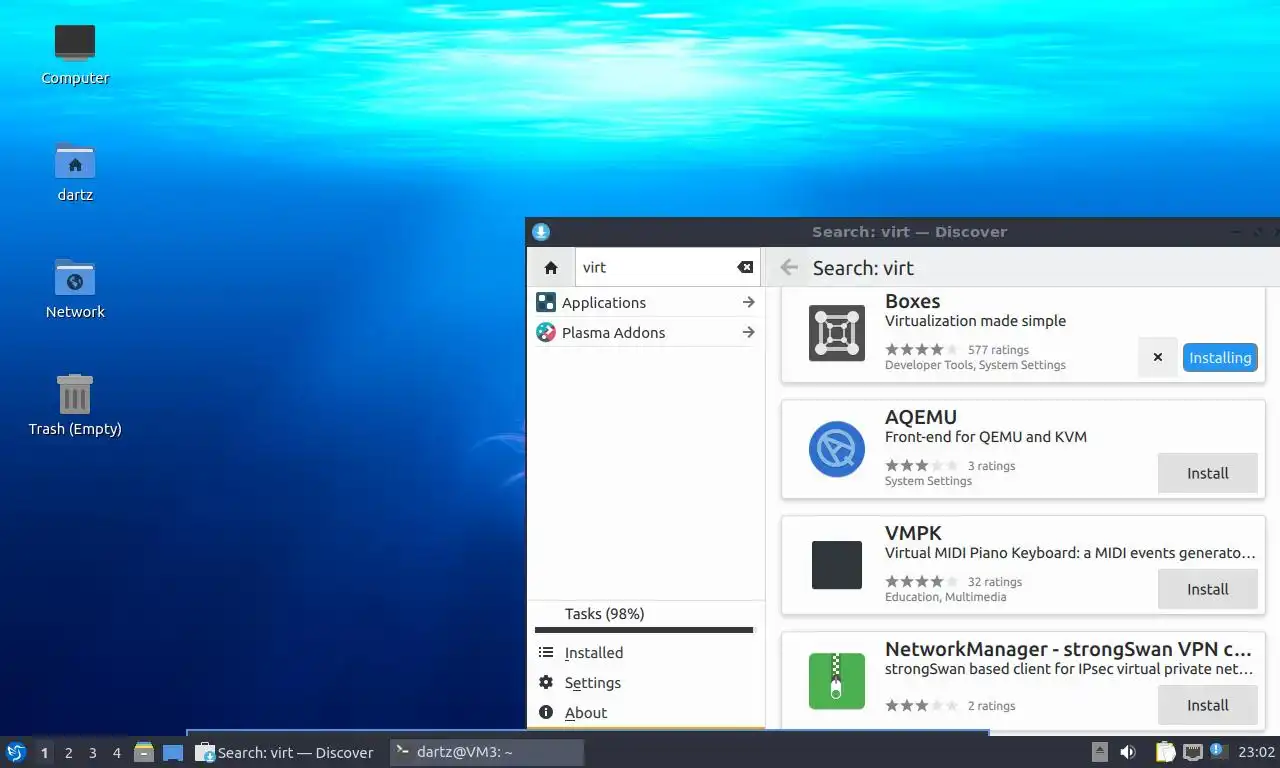Click the back arrow beside Search: virt
Screen dimensions: 1280x768
click(x=789, y=267)
